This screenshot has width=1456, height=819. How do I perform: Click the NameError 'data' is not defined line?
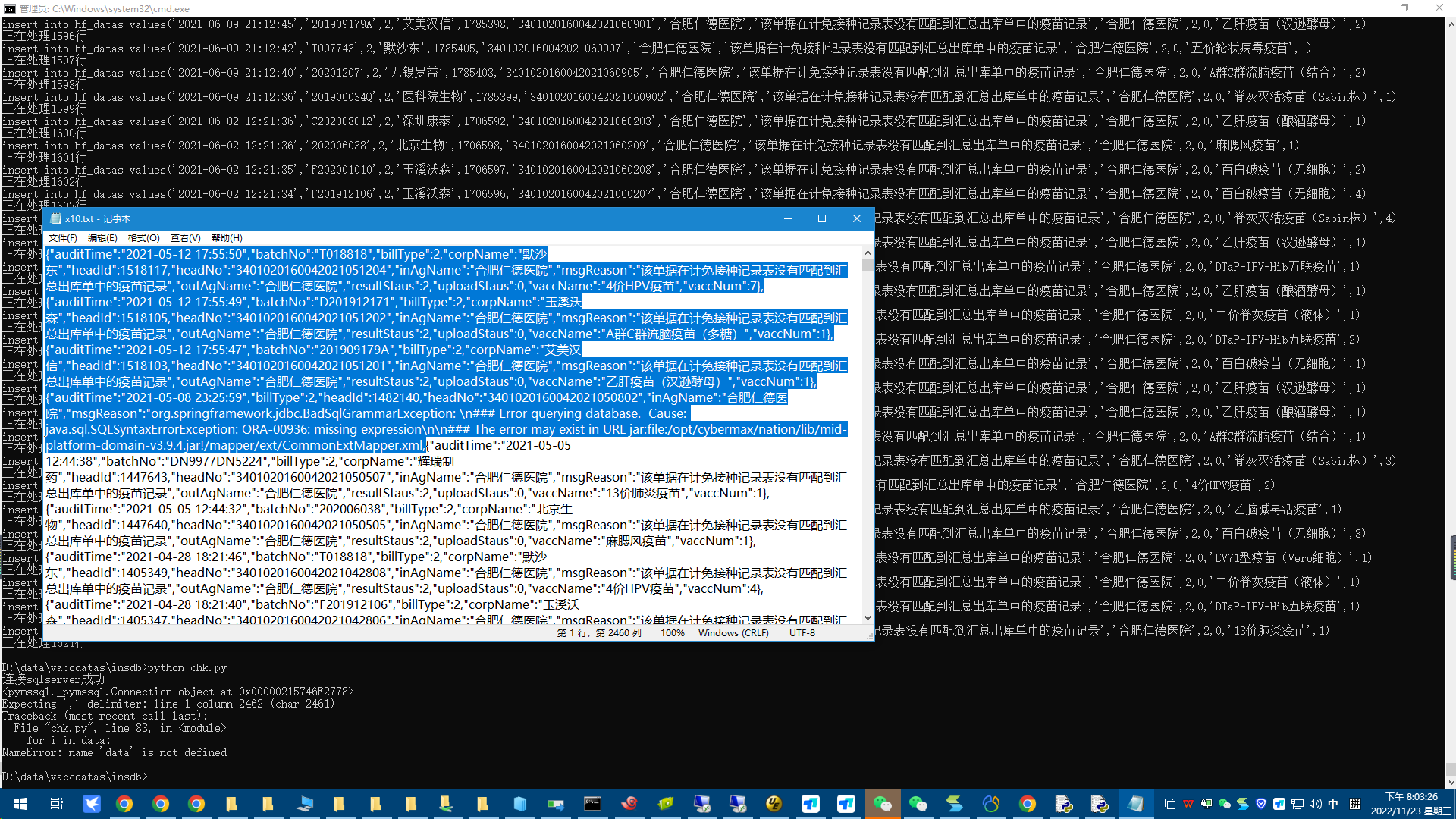[115, 753]
